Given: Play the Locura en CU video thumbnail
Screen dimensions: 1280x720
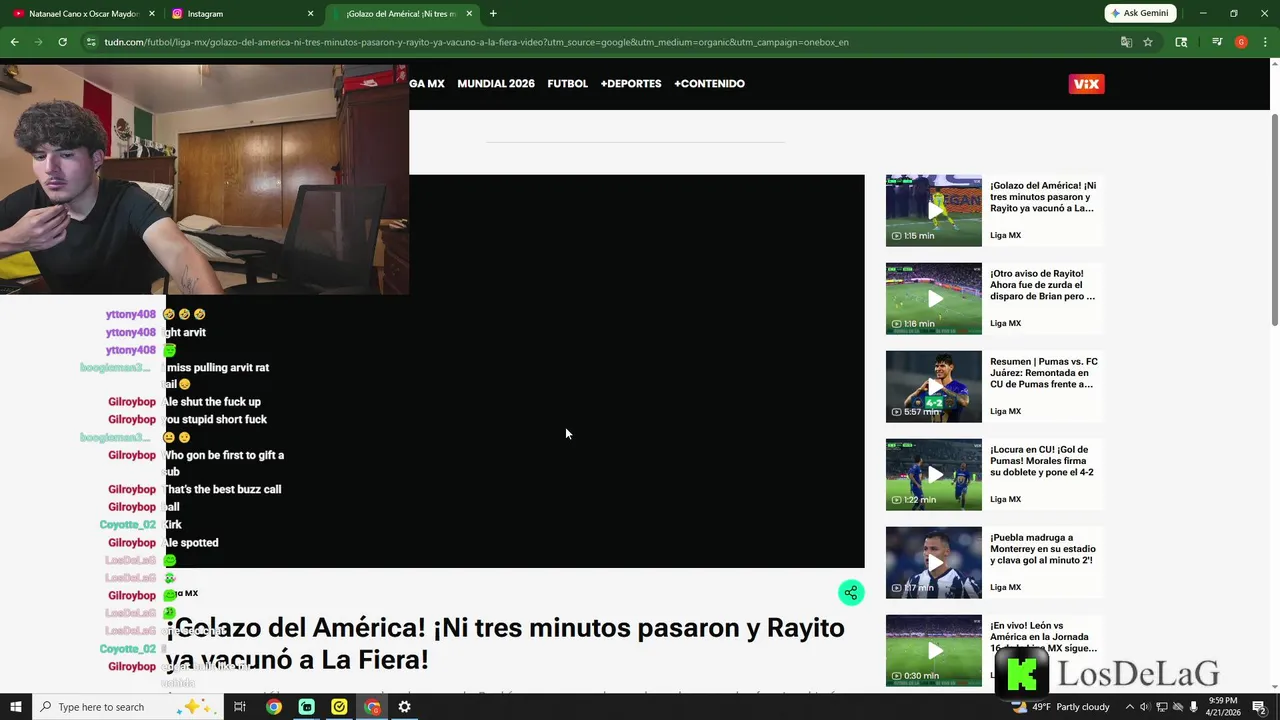Looking at the screenshot, I should (934, 474).
